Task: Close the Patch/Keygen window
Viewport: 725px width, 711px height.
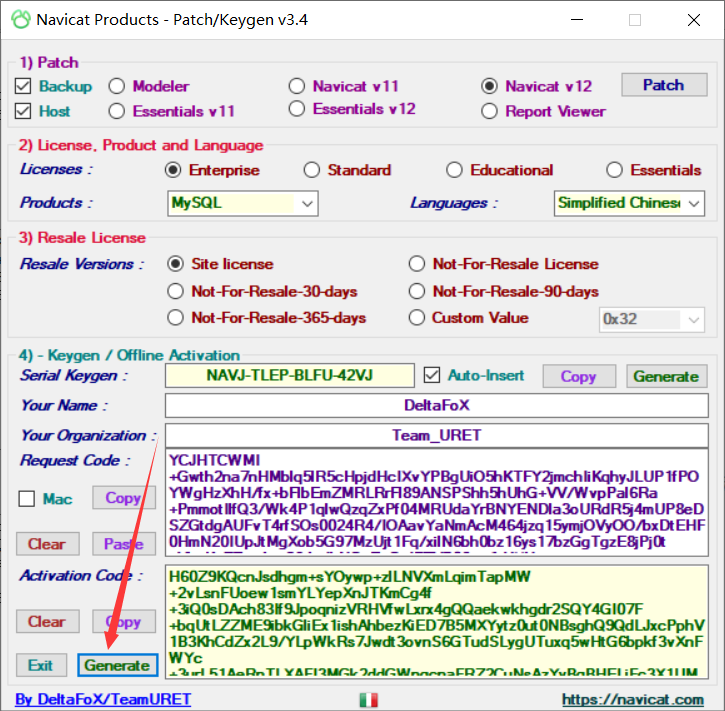Action: pyautogui.click(x=694, y=20)
